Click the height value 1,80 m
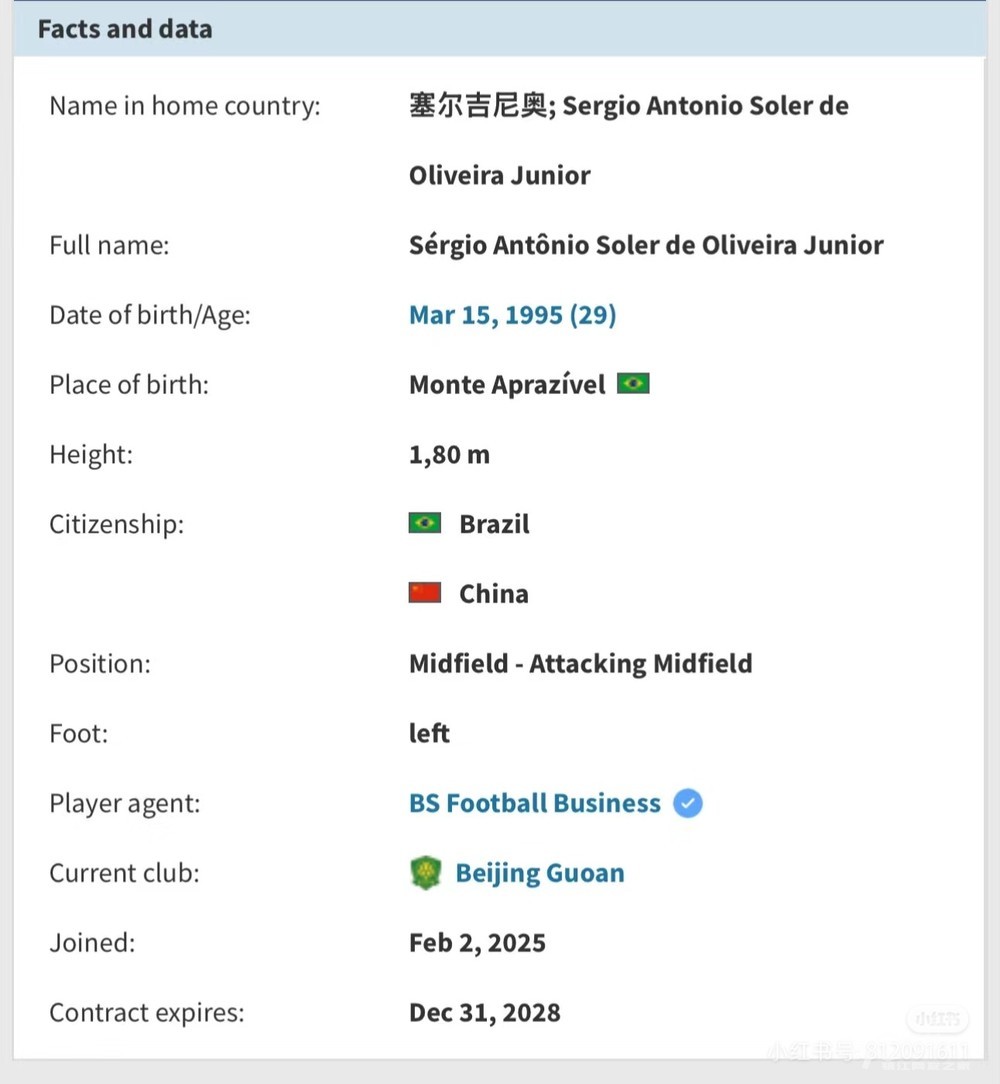 tap(449, 455)
